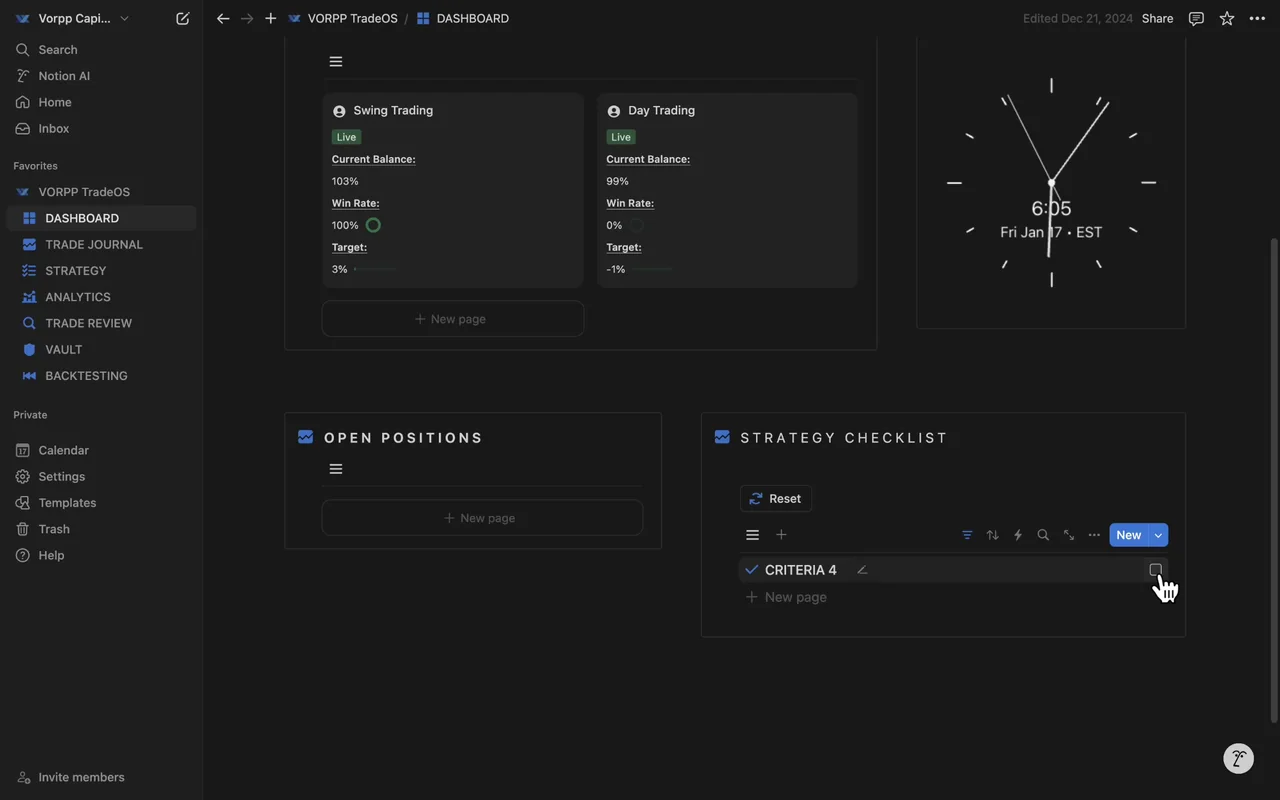Add New page under accounts gallery

tap(453, 319)
